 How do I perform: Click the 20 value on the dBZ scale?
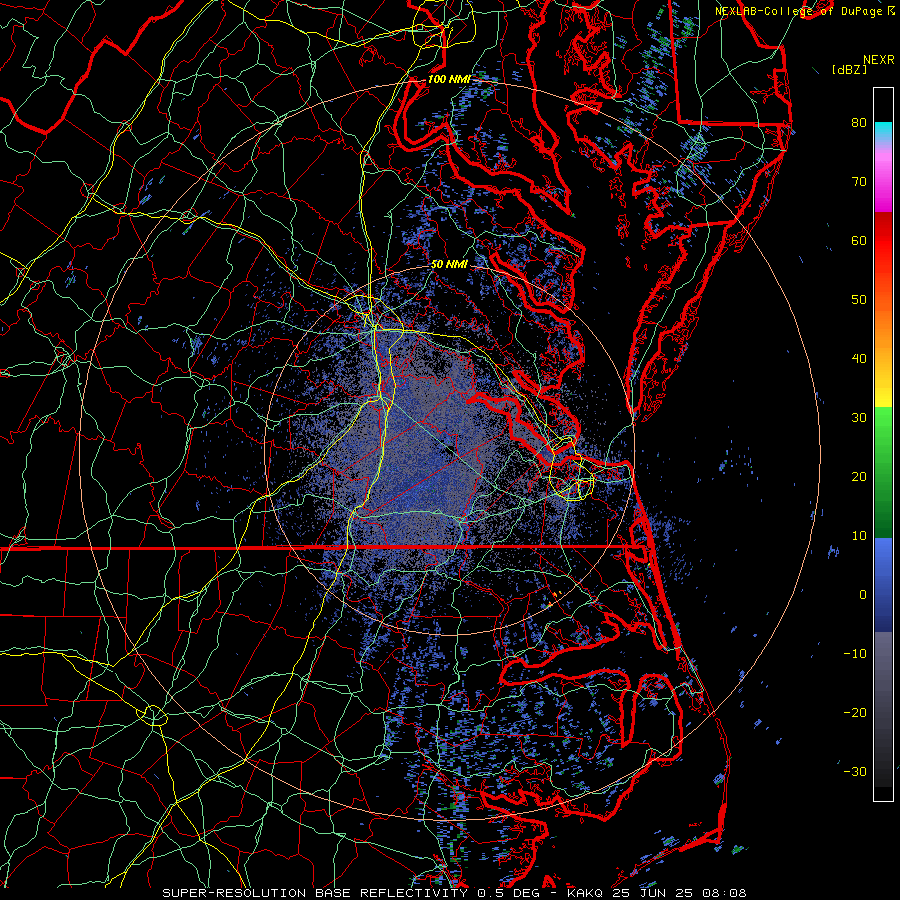(859, 477)
